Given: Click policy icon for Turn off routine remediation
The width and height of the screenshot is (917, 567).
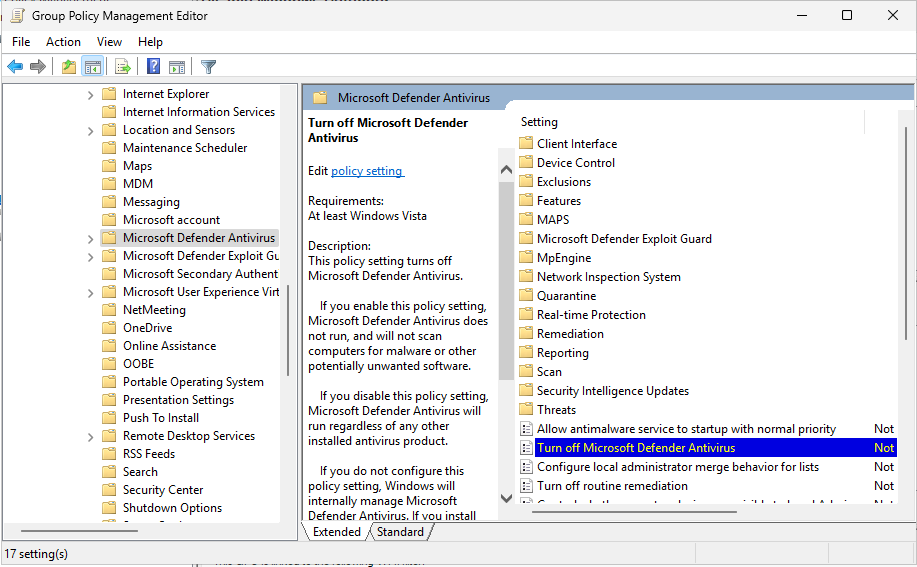Looking at the screenshot, I should [526, 486].
